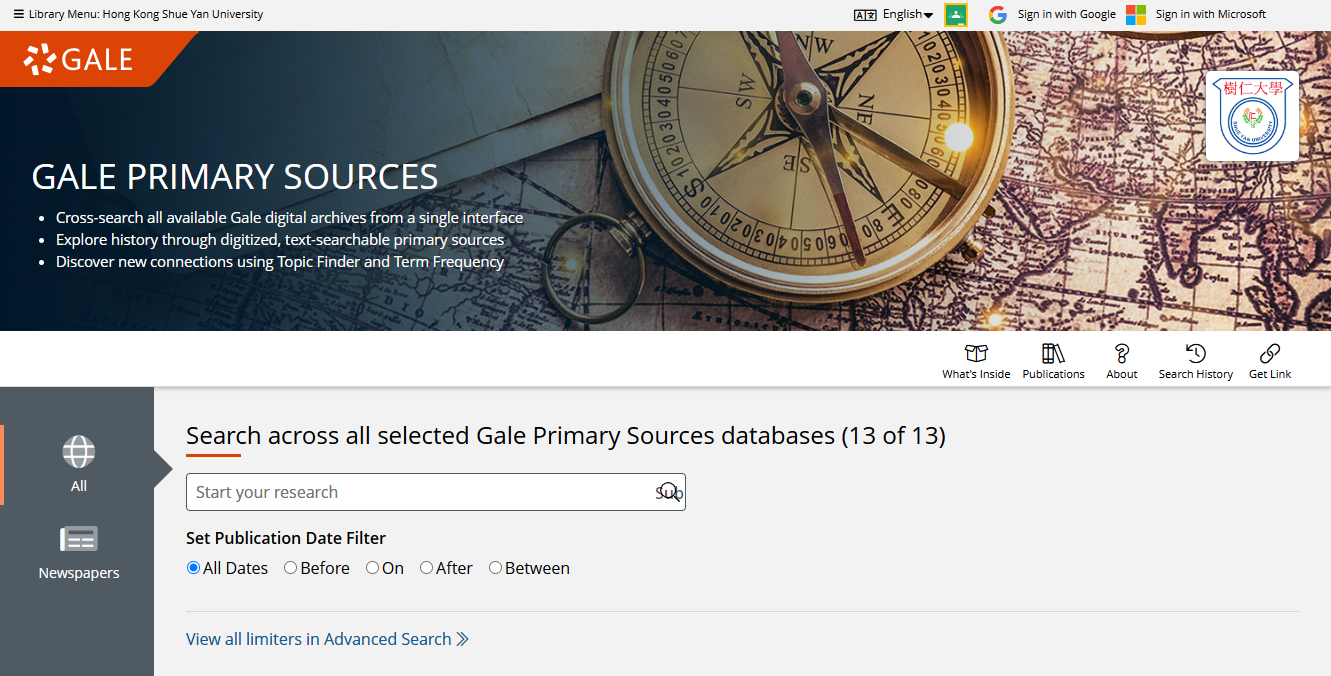This screenshot has width=1331, height=676.
Task: Open the Search History clock icon
Action: pyautogui.click(x=1195, y=354)
